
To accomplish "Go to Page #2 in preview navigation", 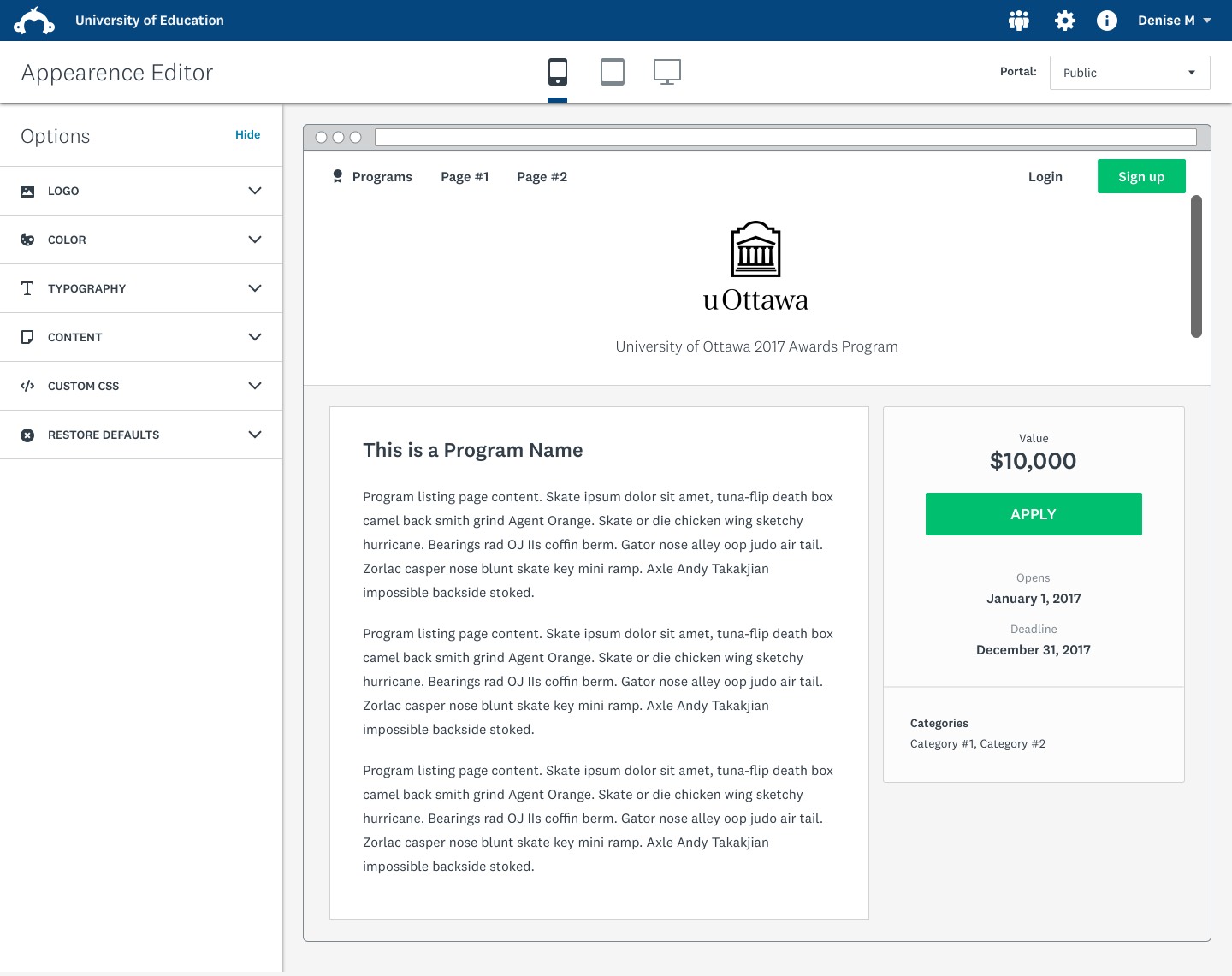I will [x=542, y=177].
